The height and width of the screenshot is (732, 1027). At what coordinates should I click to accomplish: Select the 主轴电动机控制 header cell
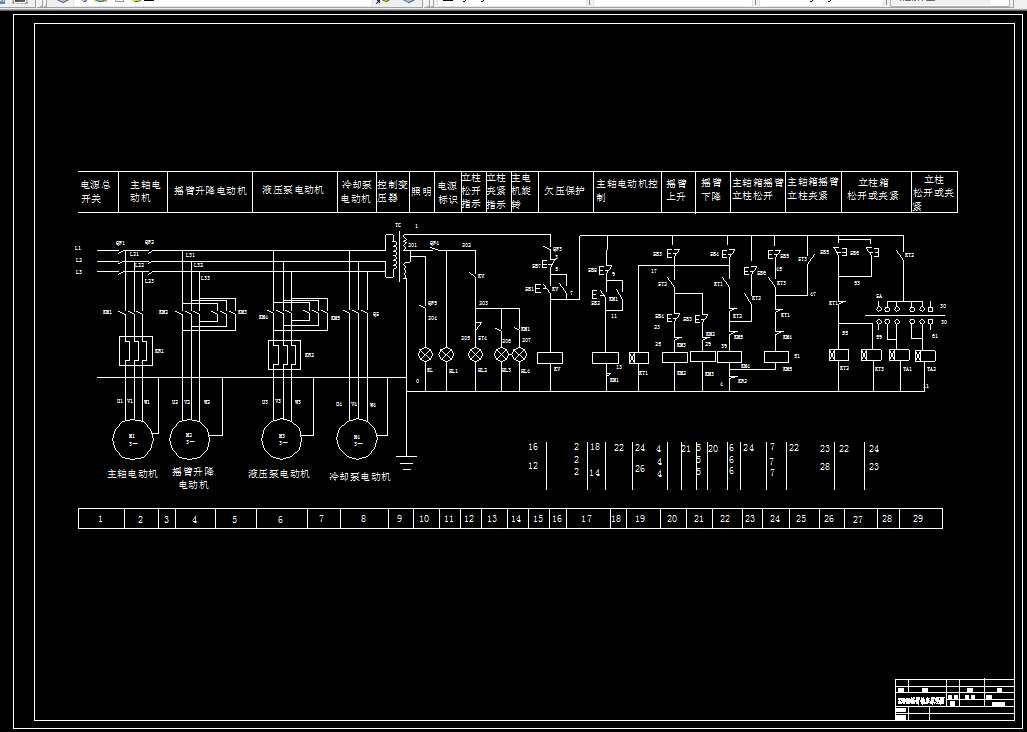click(x=627, y=192)
